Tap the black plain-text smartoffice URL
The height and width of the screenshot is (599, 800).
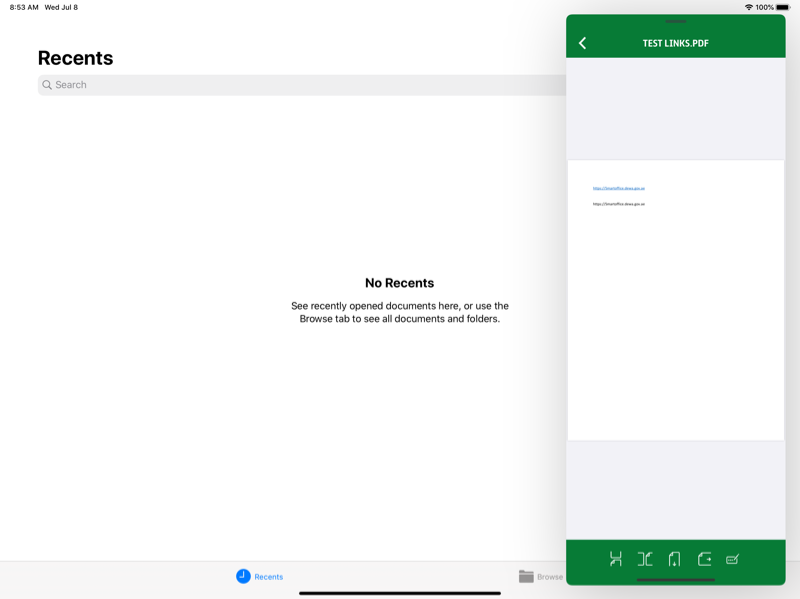pyautogui.click(x=618, y=204)
